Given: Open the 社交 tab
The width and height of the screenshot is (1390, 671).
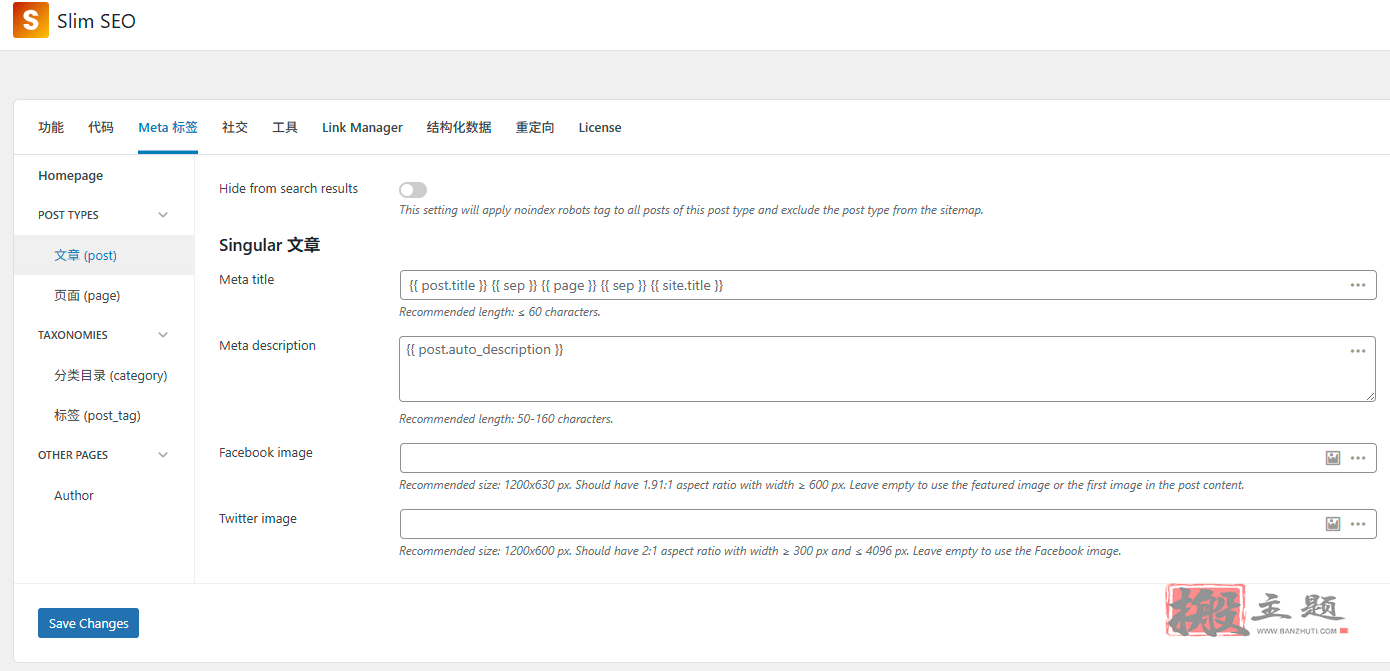Looking at the screenshot, I should click(235, 127).
